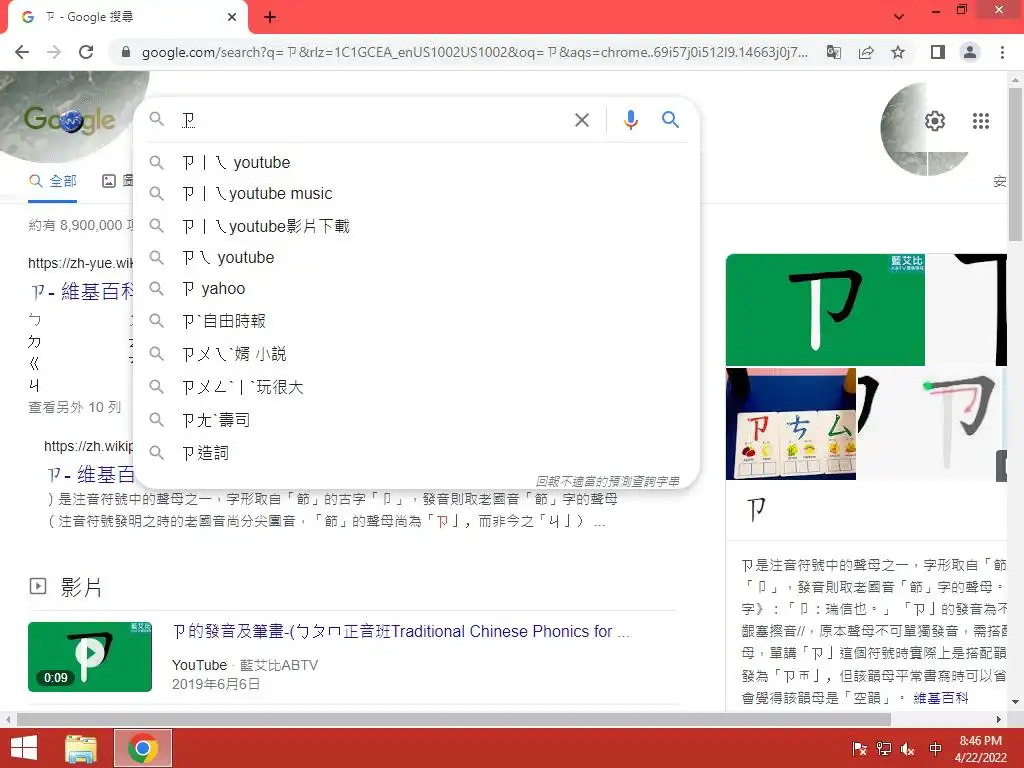Click the browser back arrow
The image size is (1024, 768).
[x=22, y=52]
